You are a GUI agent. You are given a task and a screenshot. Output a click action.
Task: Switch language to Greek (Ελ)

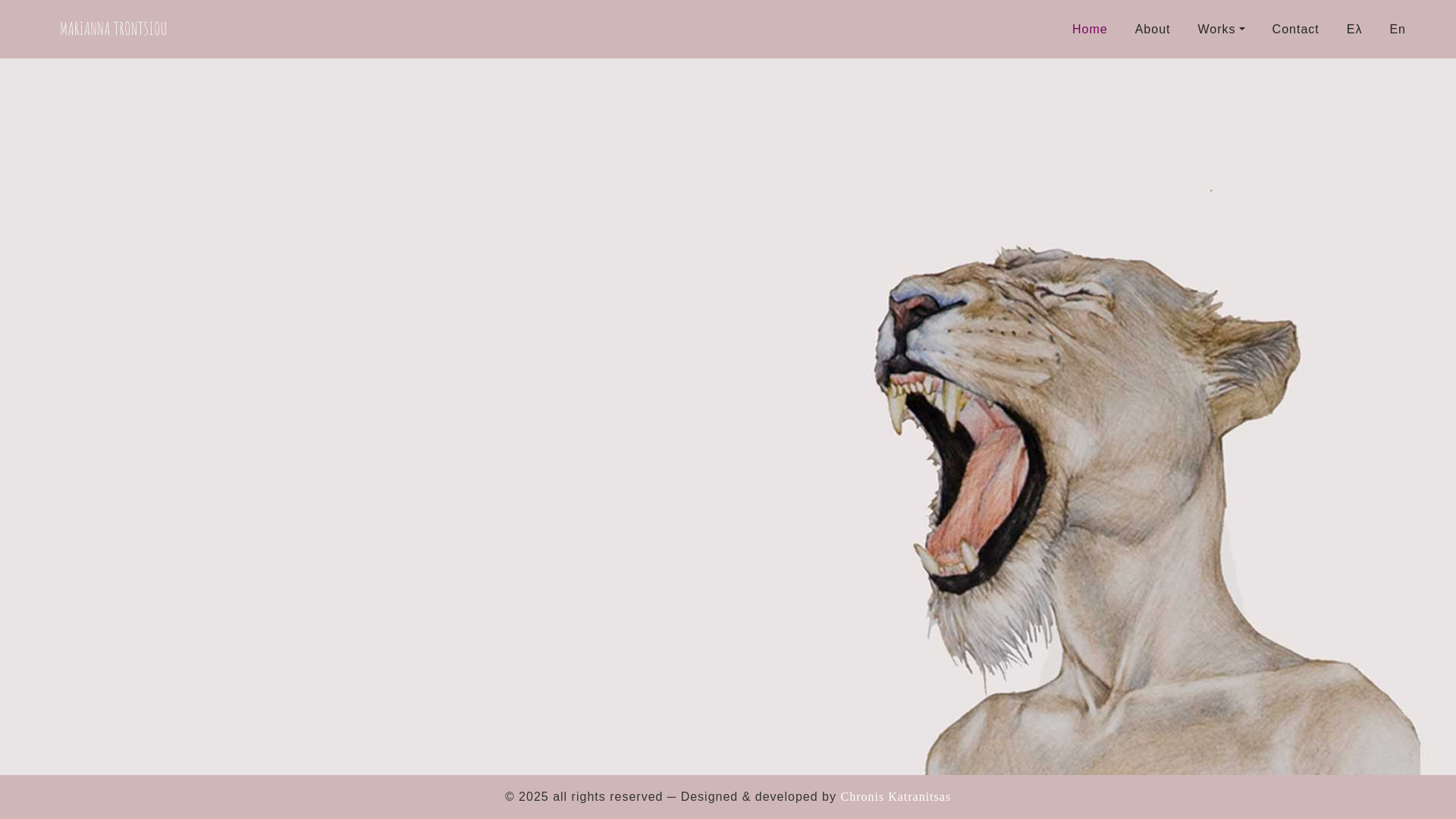click(1354, 30)
